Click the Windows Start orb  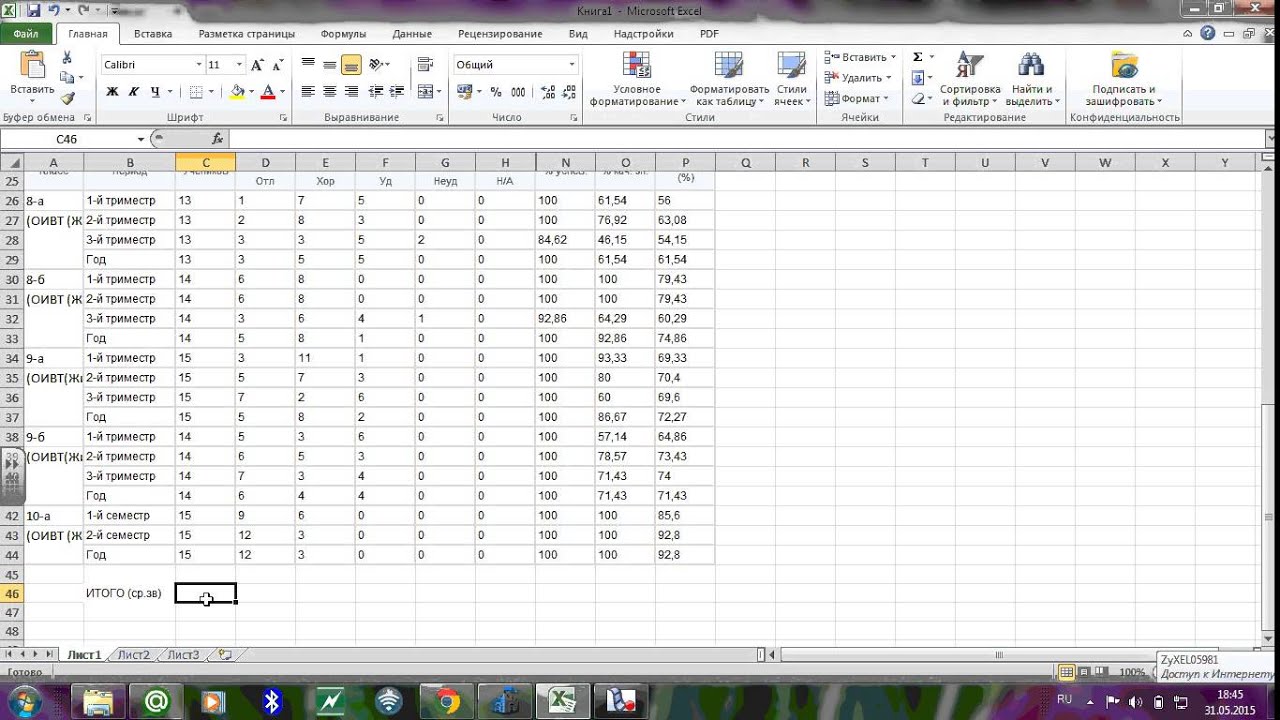pos(24,700)
